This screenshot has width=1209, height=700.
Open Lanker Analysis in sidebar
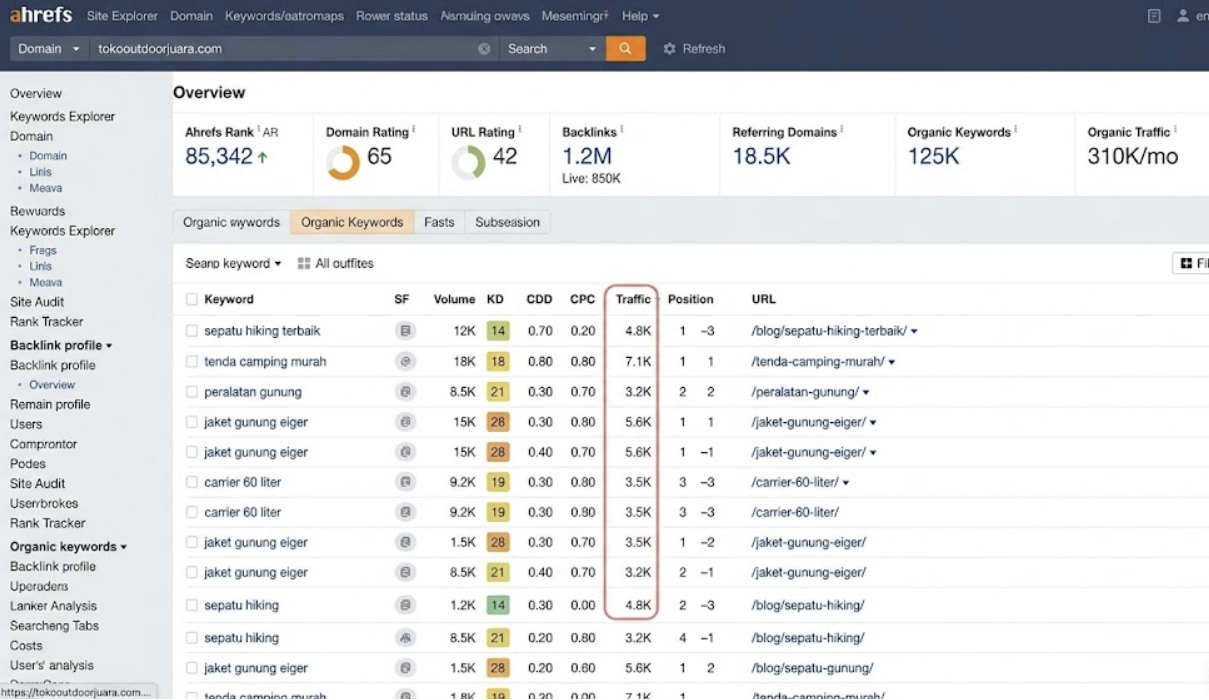point(53,606)
